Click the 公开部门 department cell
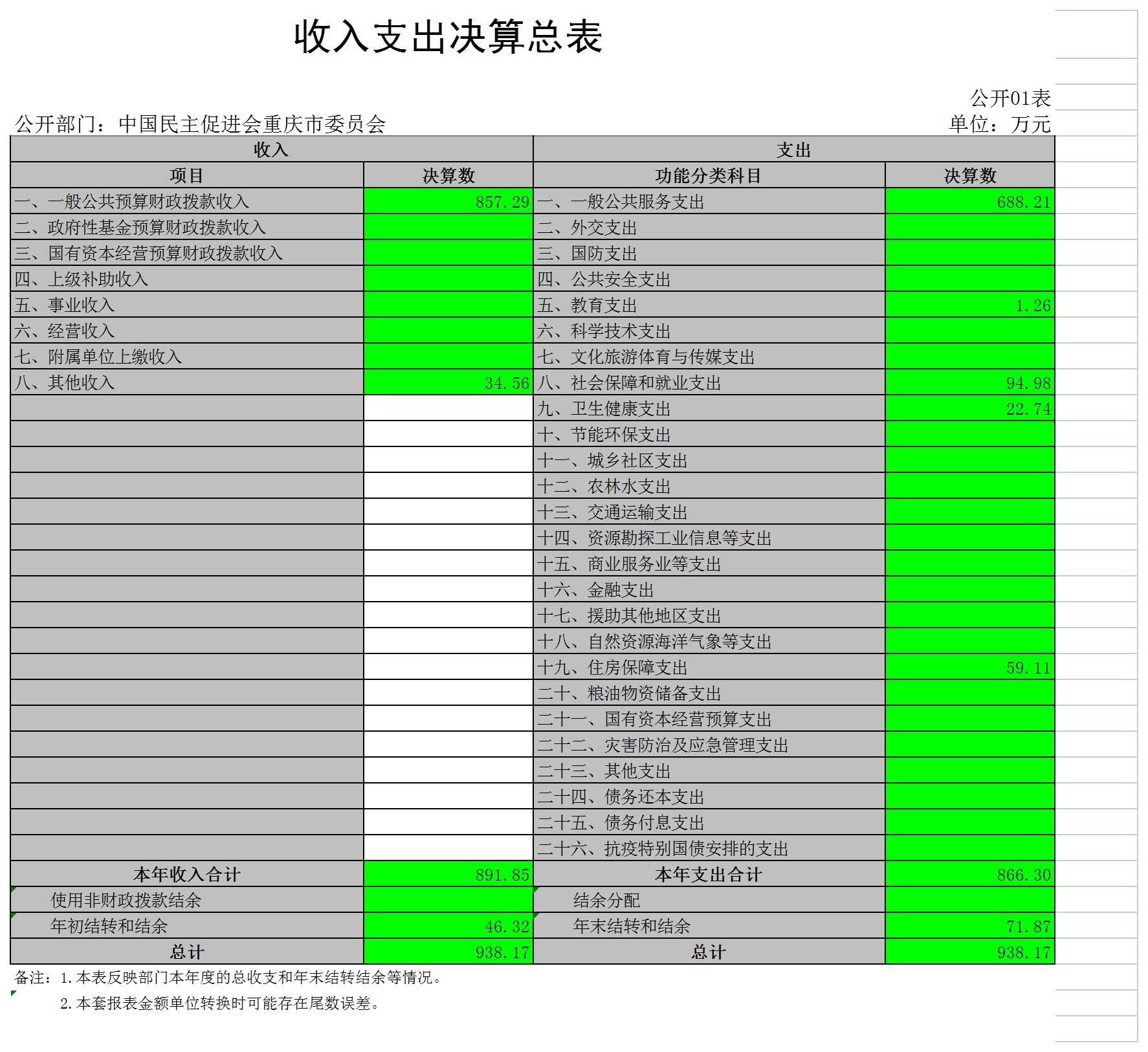1148x1052 pixels. click(x=201, y=124)
